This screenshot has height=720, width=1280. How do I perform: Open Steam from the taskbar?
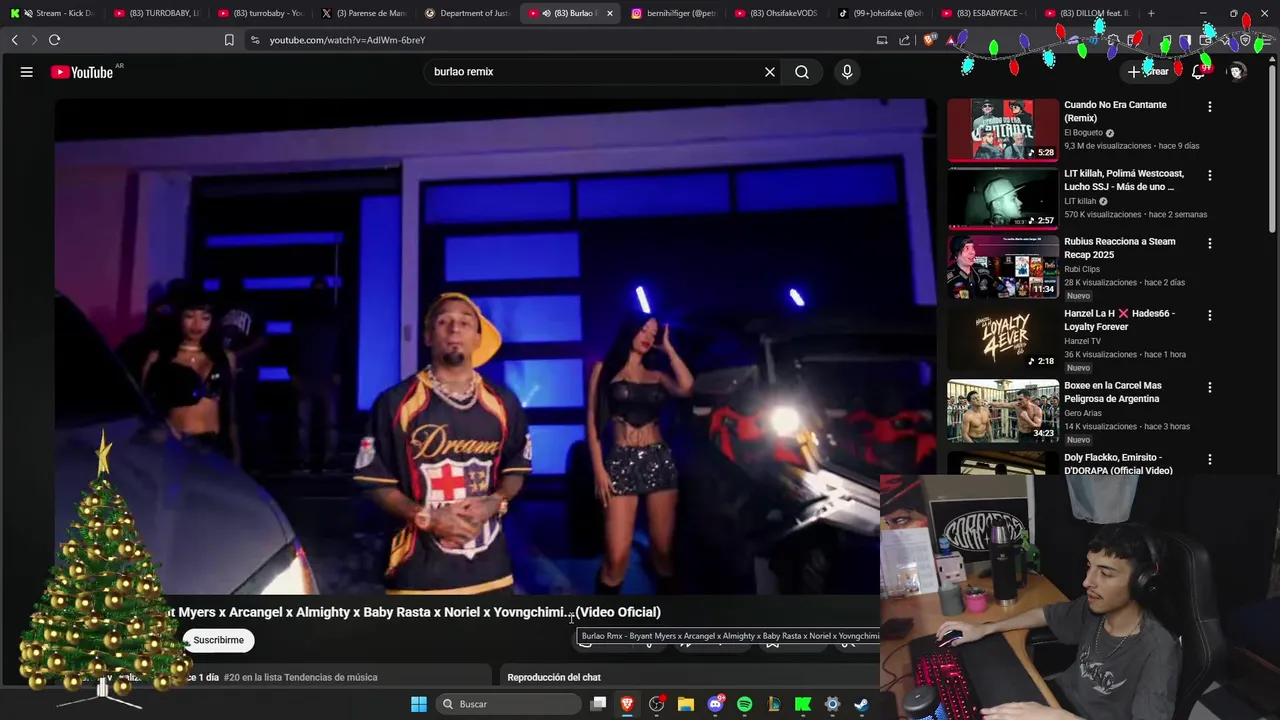(x=861, y=704)
